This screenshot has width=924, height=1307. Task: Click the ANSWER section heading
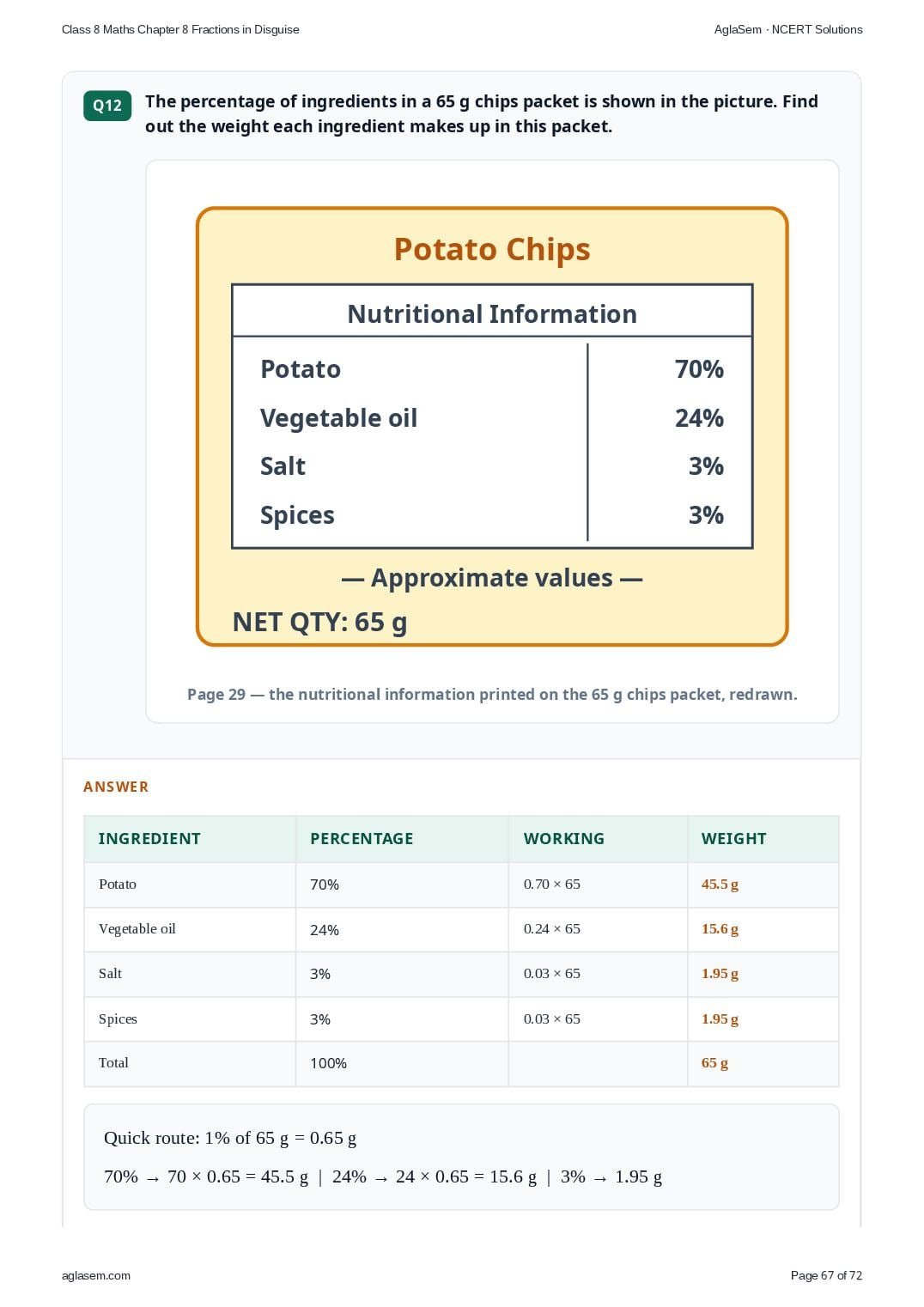pos(116,787)
